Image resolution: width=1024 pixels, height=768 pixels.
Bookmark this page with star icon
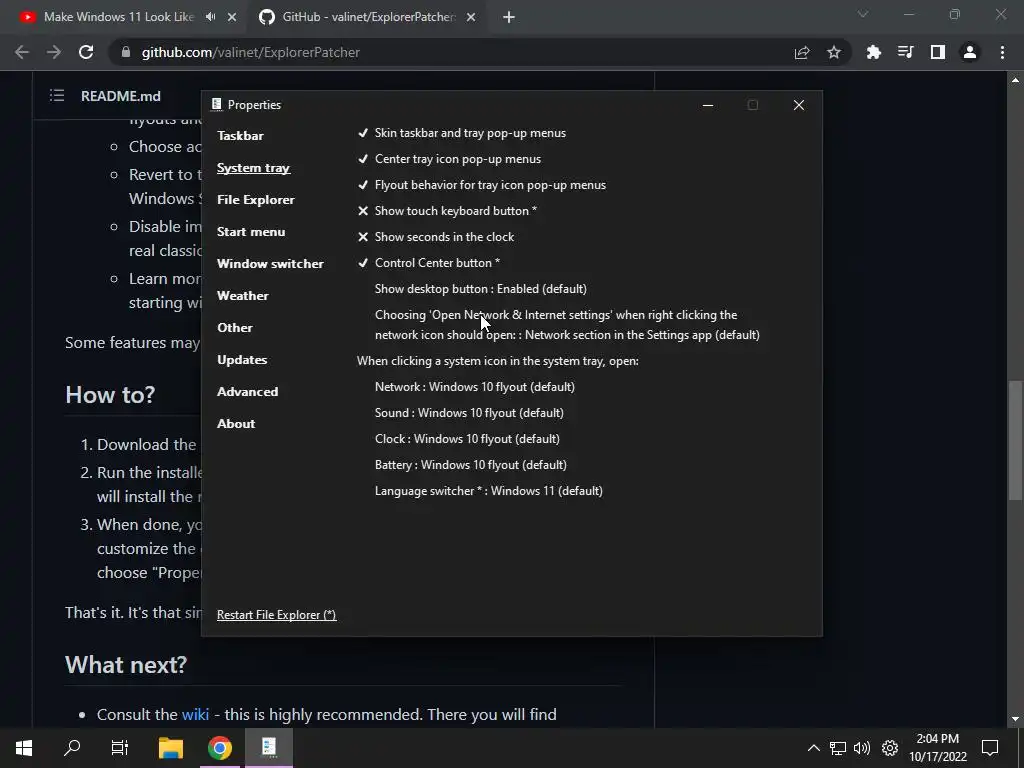tap(834, 52)
